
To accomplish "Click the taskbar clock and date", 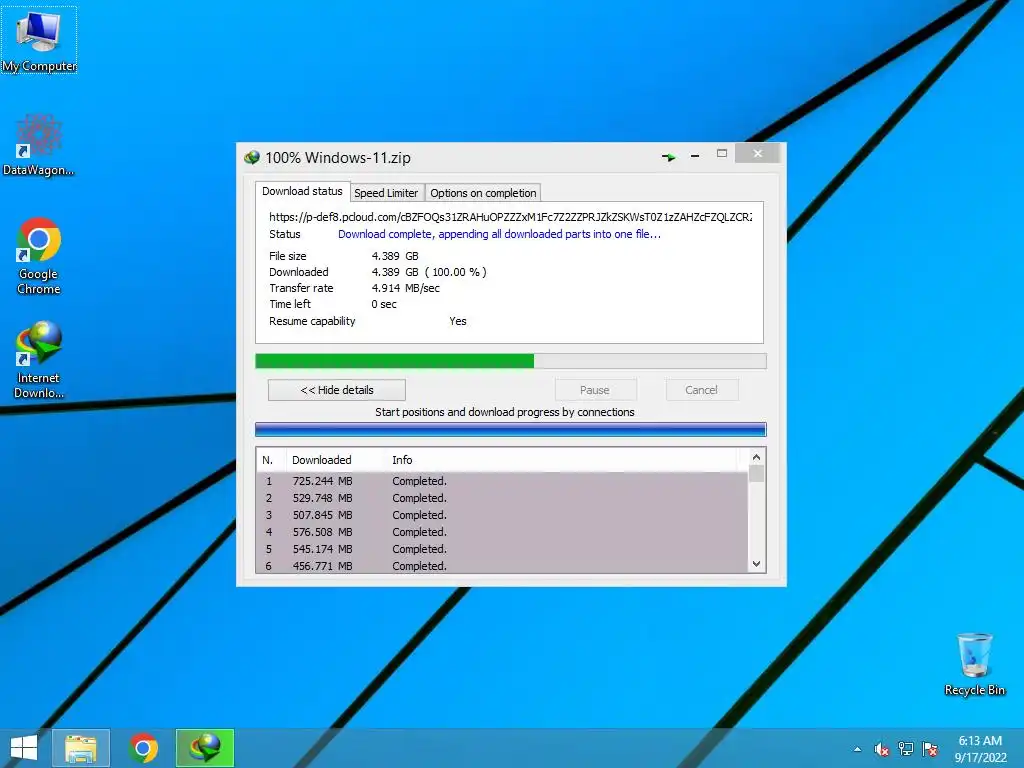I will pos(980,749).
